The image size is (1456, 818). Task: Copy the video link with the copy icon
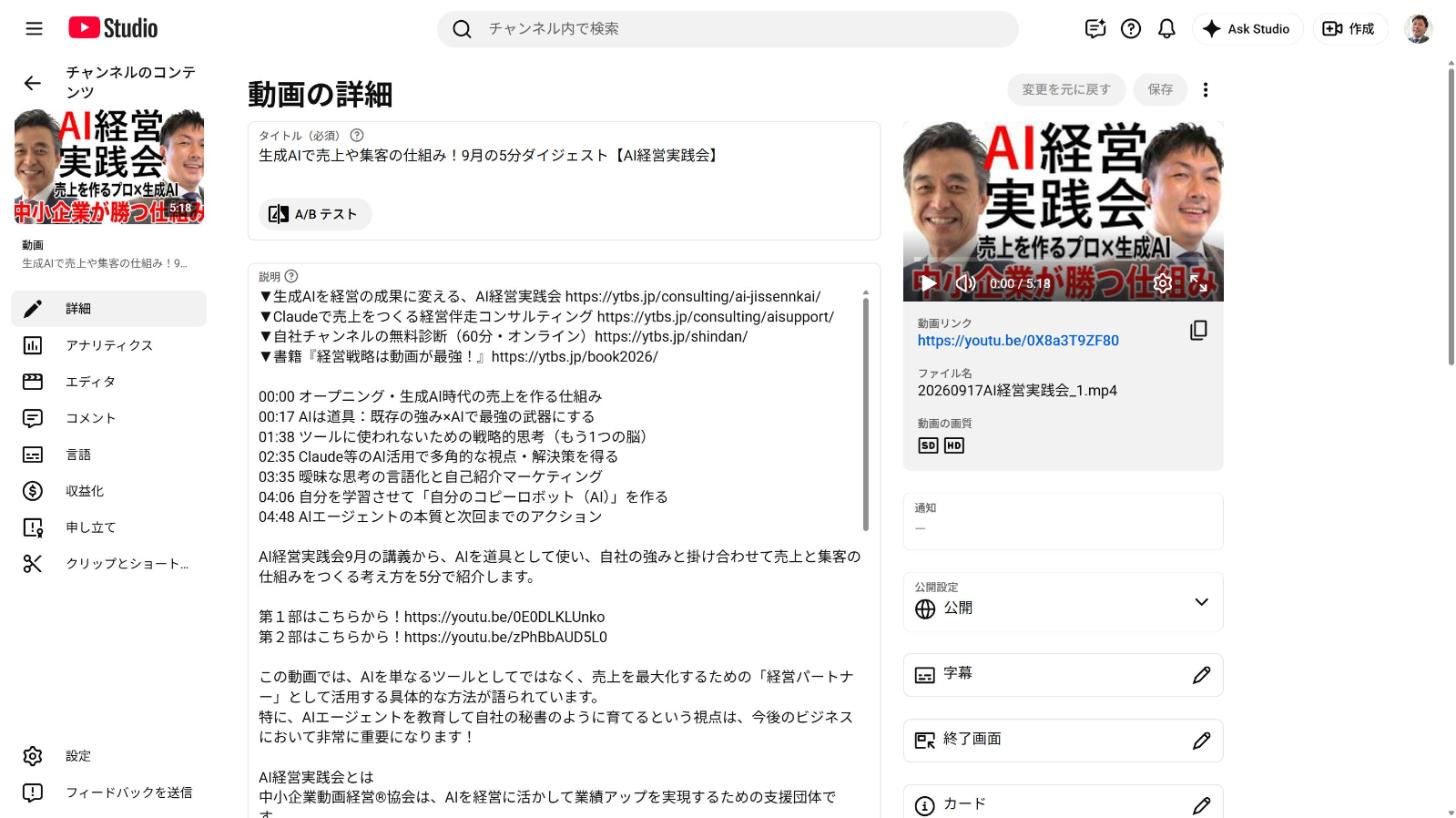pos(1198,331)
